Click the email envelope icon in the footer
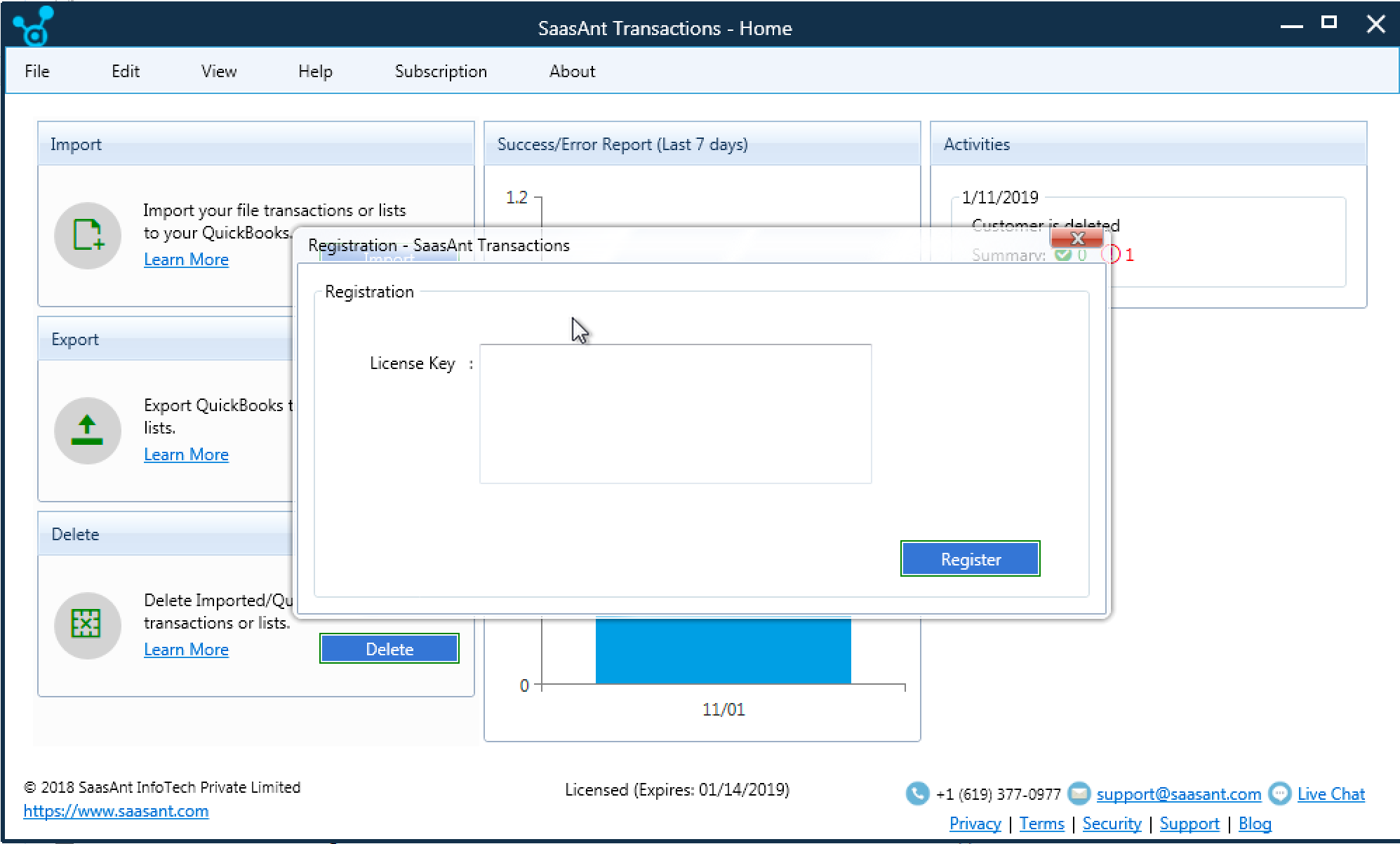This screenshot has width=1400, height=844. click(1079, 793)
